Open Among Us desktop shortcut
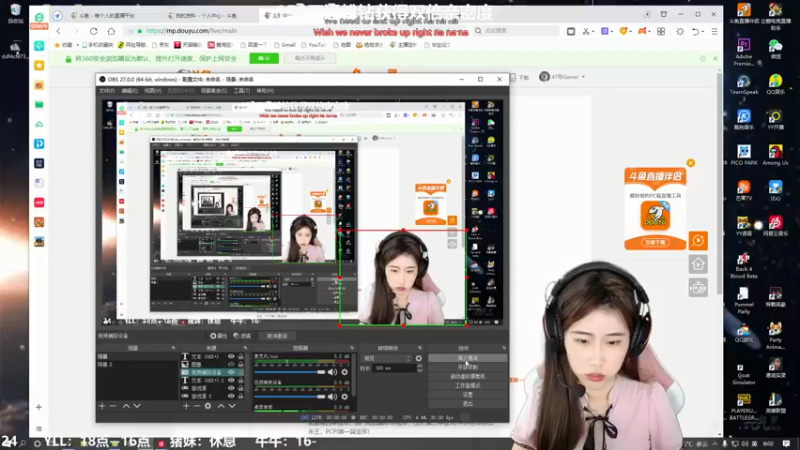This screenshot has width=800, height=450. pyautogui.click(x=775, y=155)
